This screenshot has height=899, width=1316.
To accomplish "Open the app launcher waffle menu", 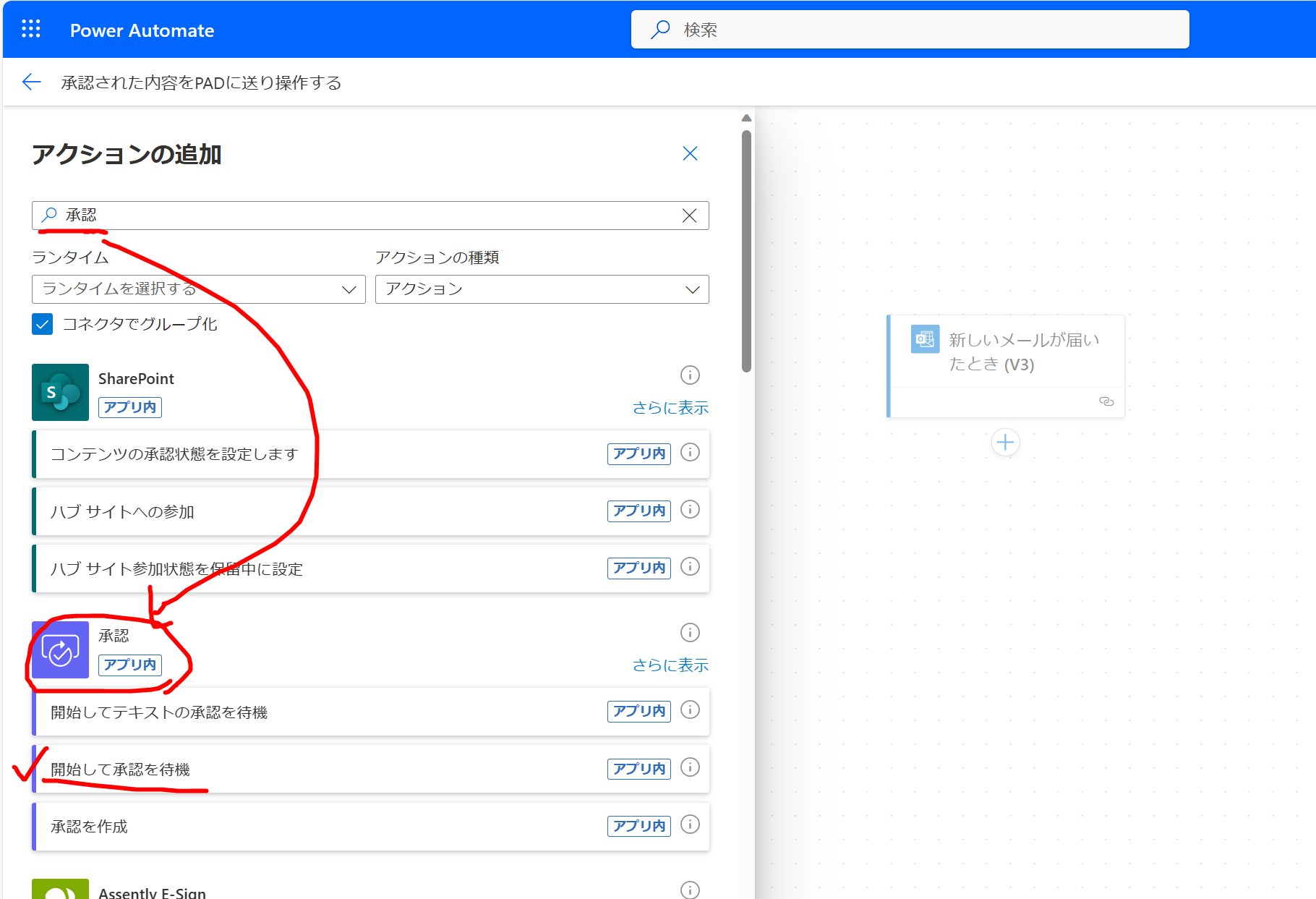I will (31, 29).
